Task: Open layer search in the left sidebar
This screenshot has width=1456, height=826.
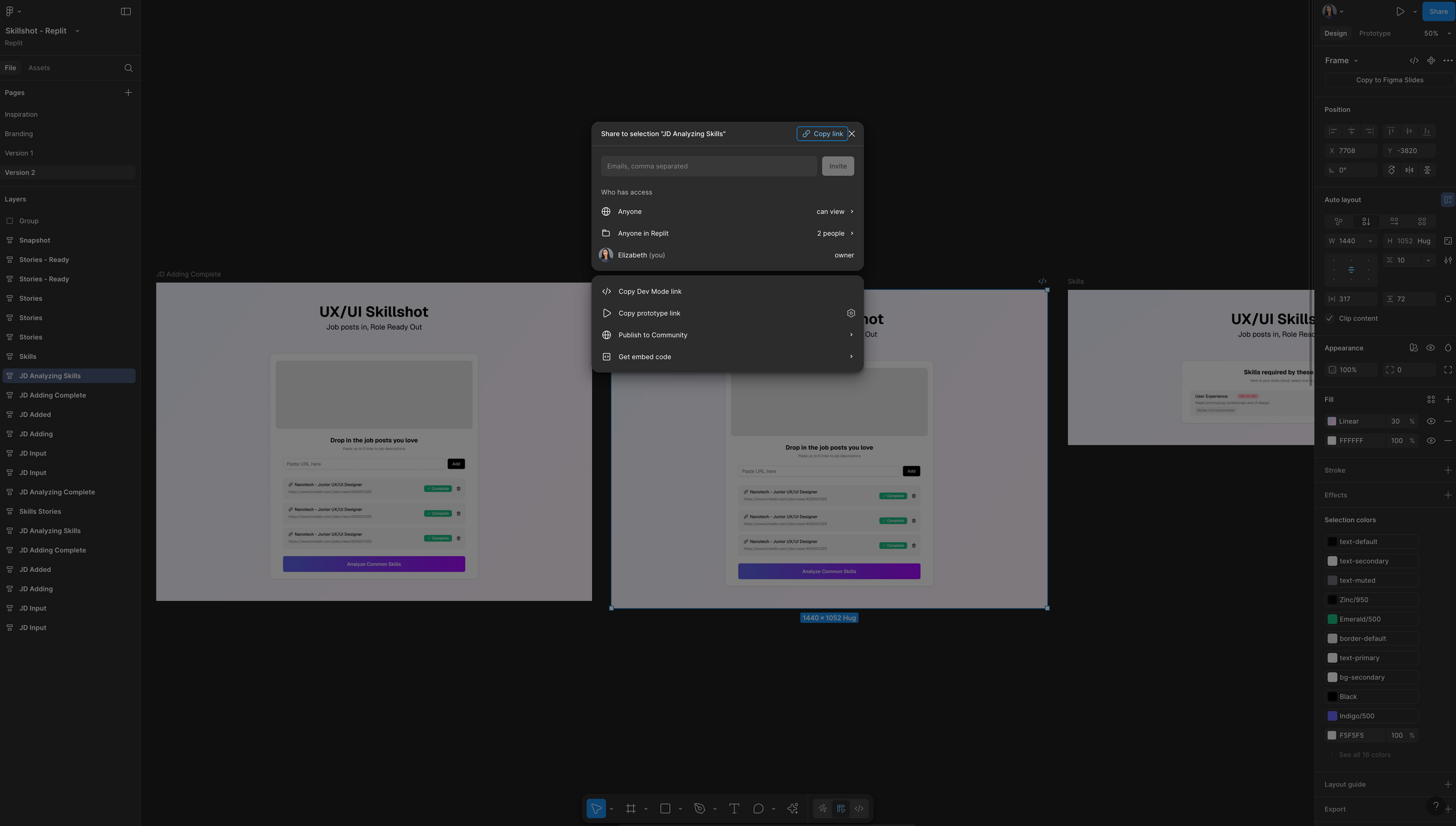Action: 129,67
